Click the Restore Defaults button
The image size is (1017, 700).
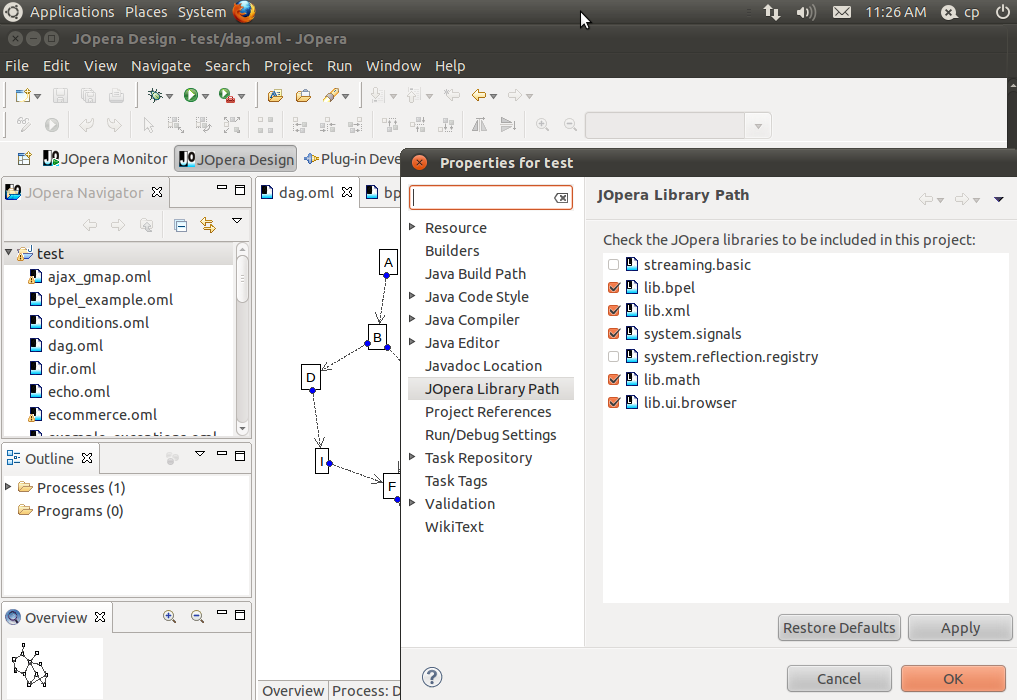pyautogui.click(x=839, y=628)
